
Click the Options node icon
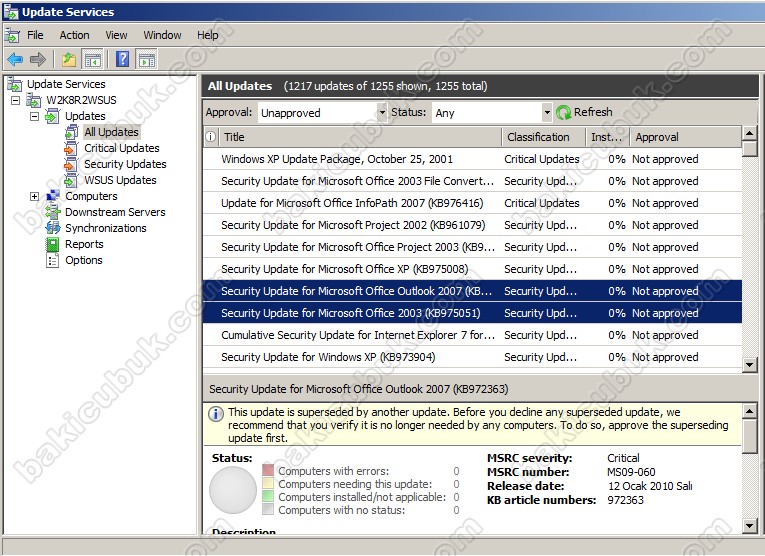click(52, 260)
